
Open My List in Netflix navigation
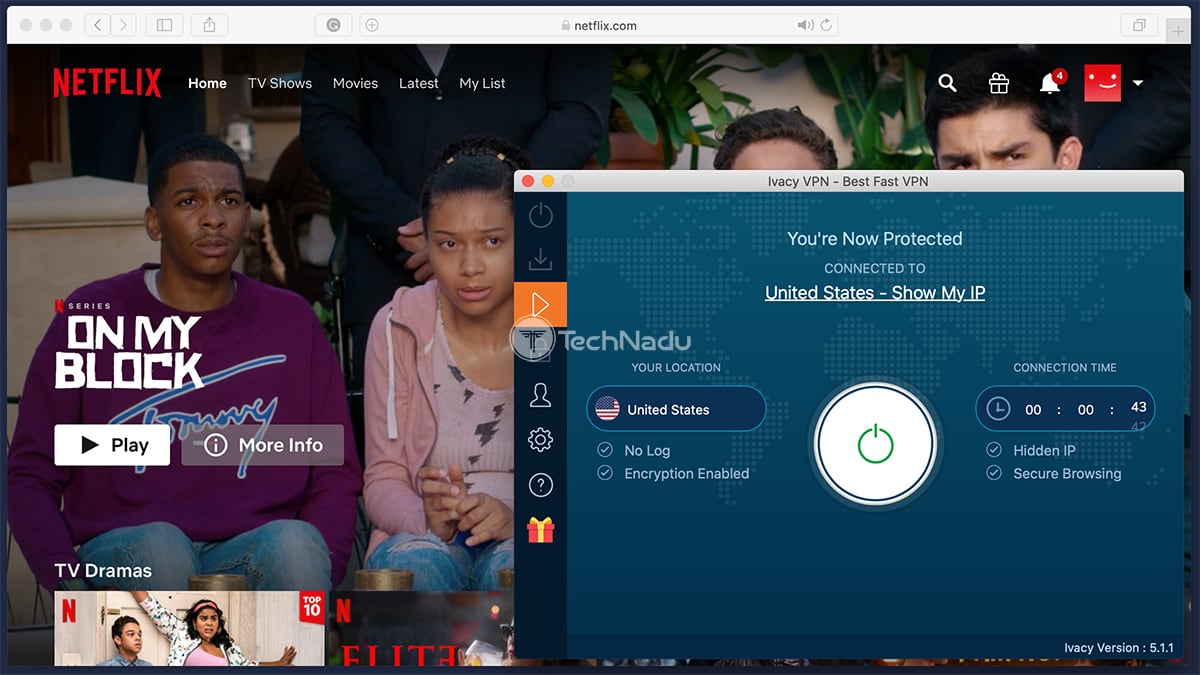tap(482, 83)
